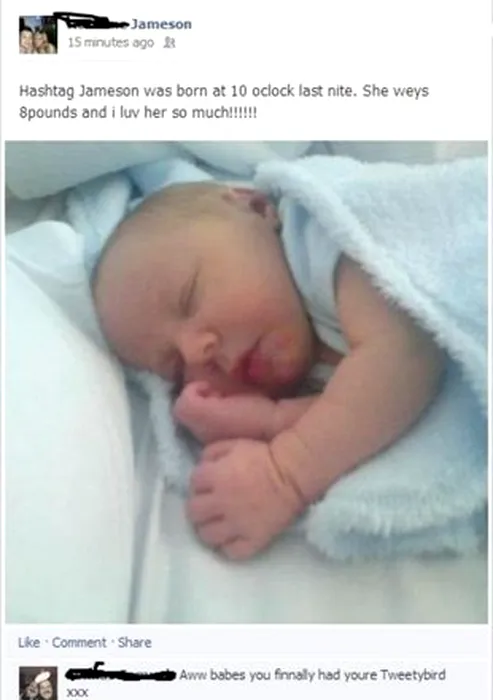Open the sleeping baby photo full size
Image resolution: width=493 pixels, height=700 pixels.
tap(246, 382)
